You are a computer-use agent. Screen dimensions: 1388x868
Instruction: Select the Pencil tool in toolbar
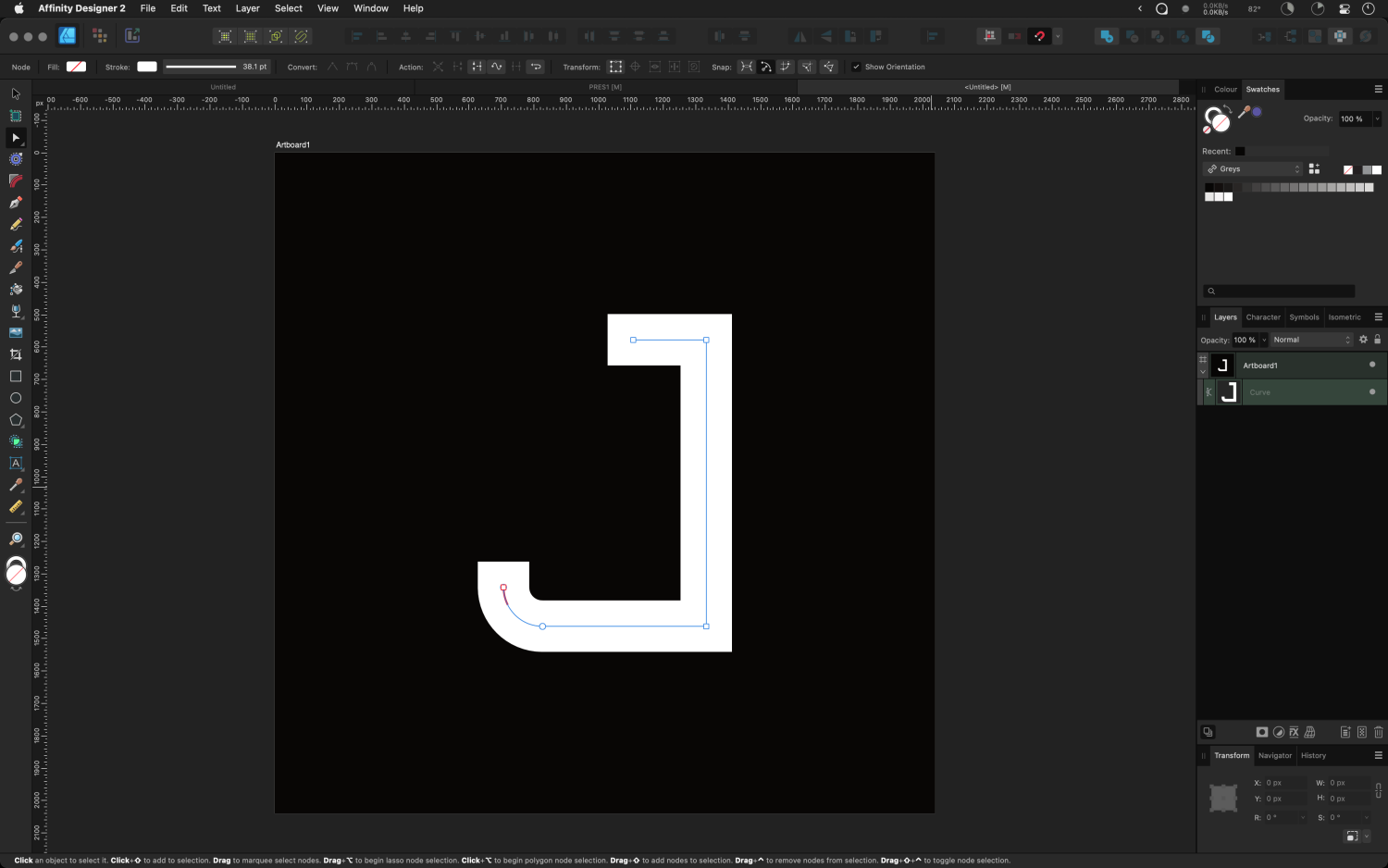(16, 224)
